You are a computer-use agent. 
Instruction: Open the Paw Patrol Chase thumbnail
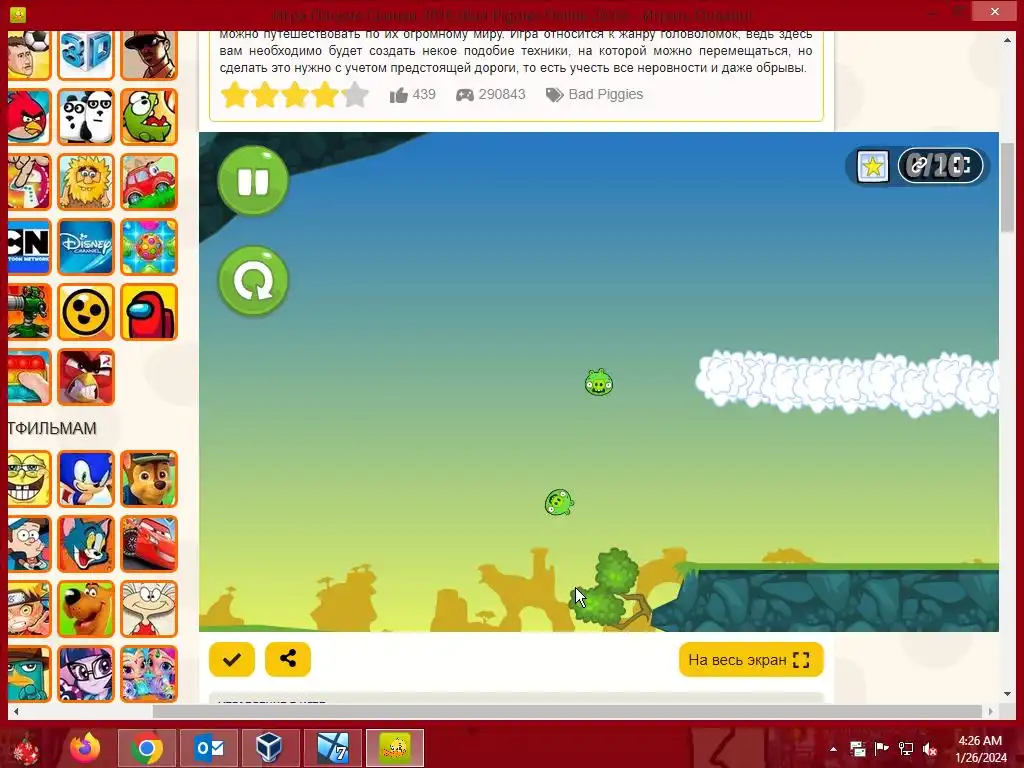(x=149, y=479)
